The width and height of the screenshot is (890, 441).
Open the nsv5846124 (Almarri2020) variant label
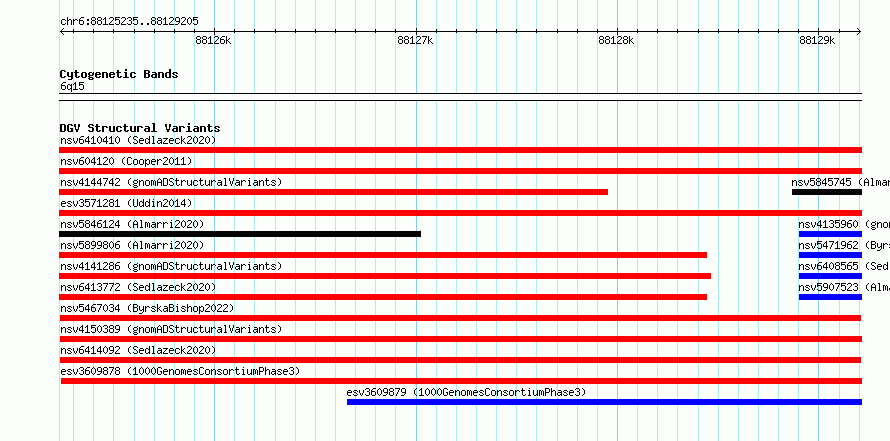(x=132, y=224)
